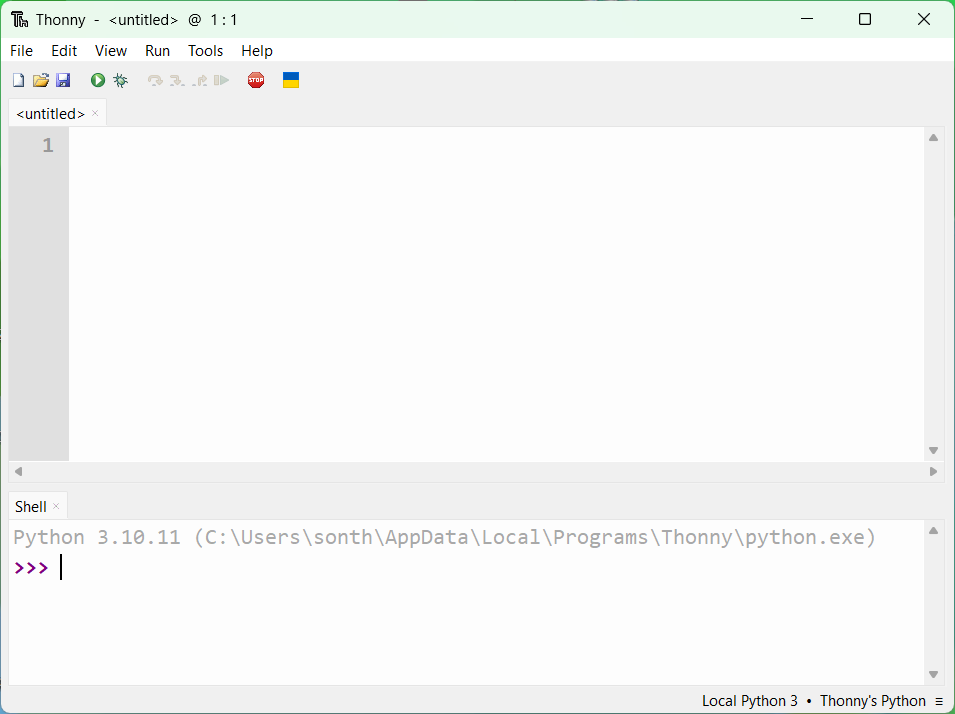Click shell scrollbar up arrow

coord(933,531)
